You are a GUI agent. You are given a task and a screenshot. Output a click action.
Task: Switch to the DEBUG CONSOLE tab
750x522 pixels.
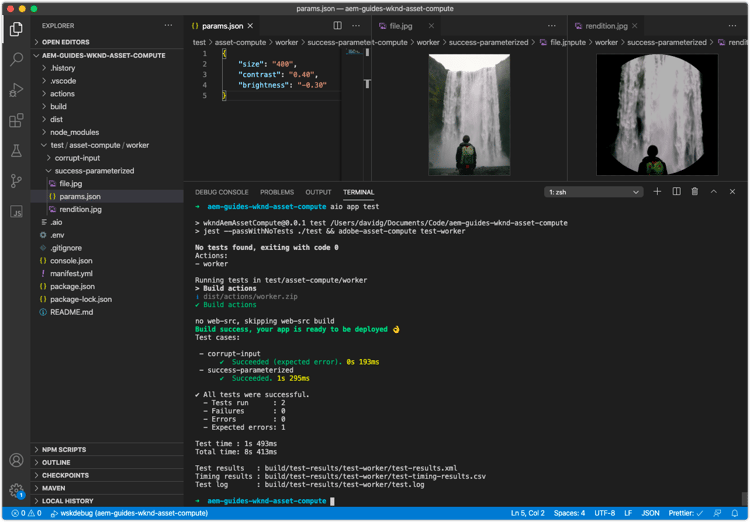[x=221, y=192]
